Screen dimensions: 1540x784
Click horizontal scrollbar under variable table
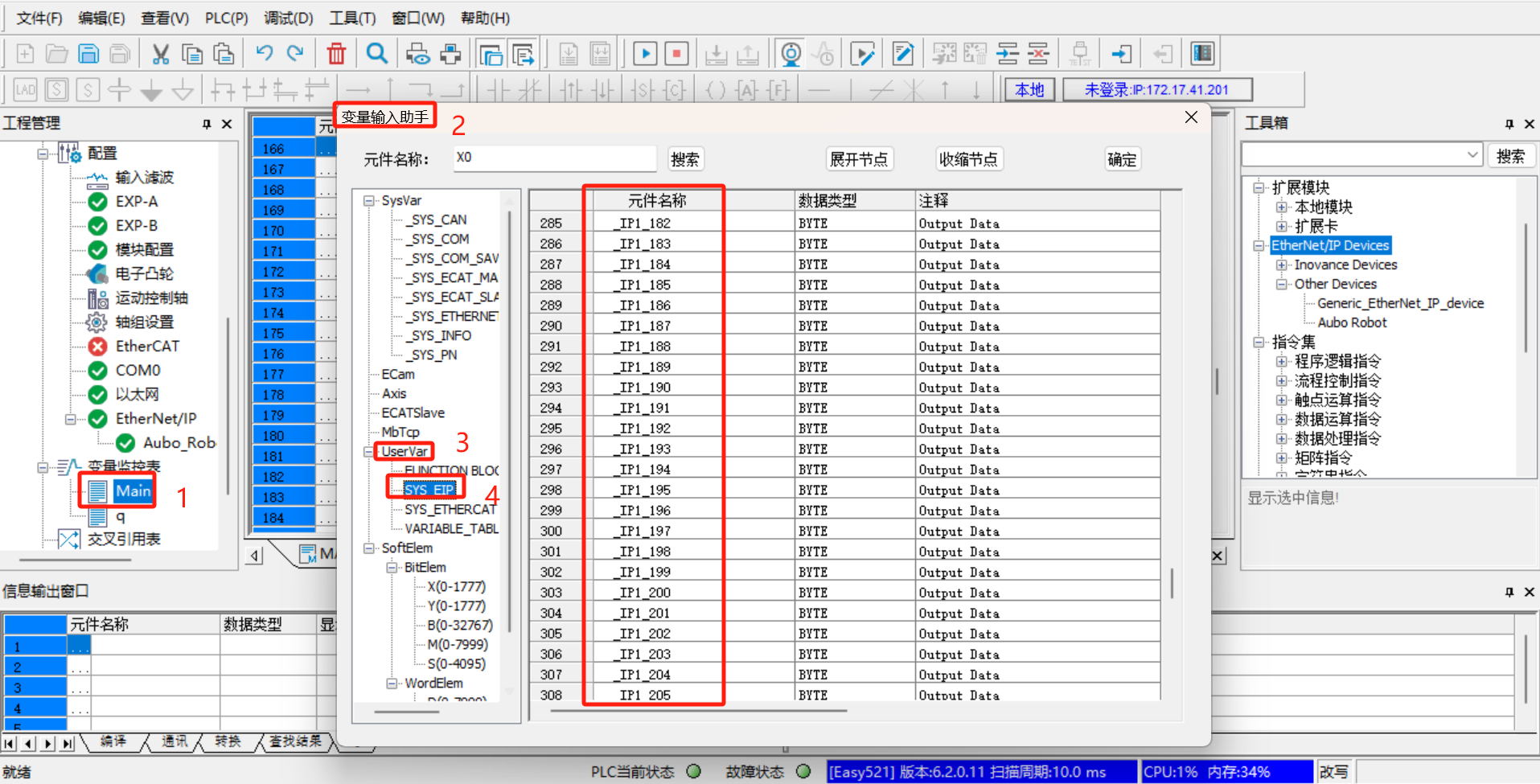pos(700,711)
